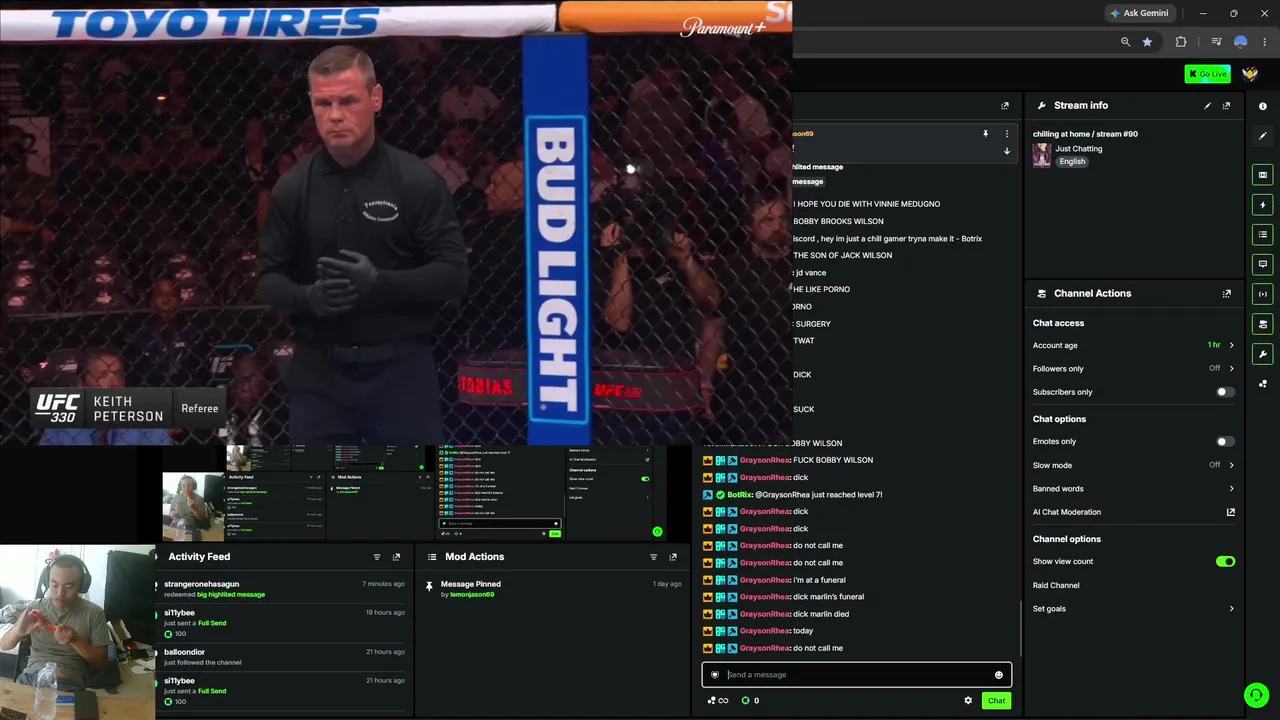The height and width of the screenshot is (720, 1280).
Task: Open lemonjason69 profile in Mod Actions
Action: pyautogui.click(x=472, y=595)
